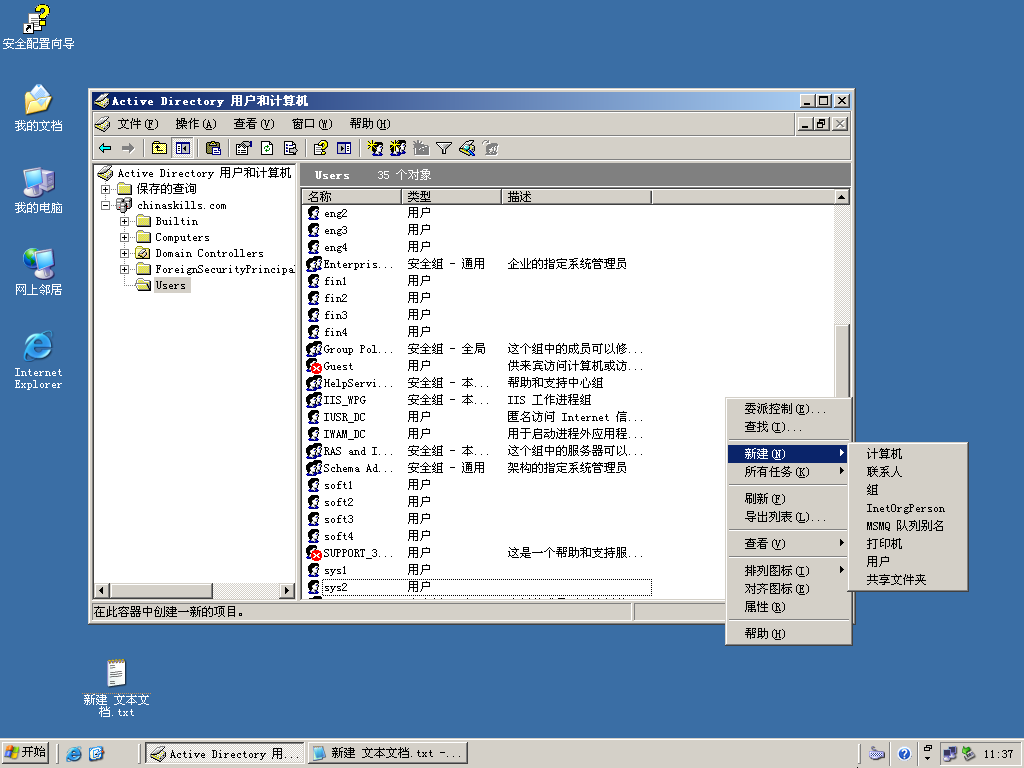The height and width of the screenshot is (768, 1024).
Task: Toggle the Show/Hide Console Tree toolbar icon
Action: click(x=182, y=148)
